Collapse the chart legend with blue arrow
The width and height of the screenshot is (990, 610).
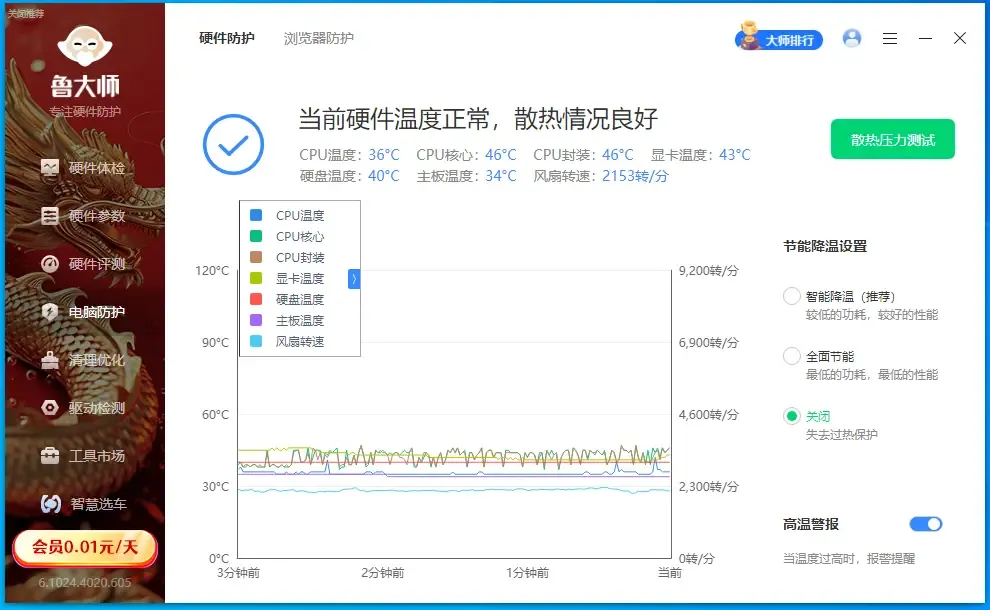tap(354, 278)
